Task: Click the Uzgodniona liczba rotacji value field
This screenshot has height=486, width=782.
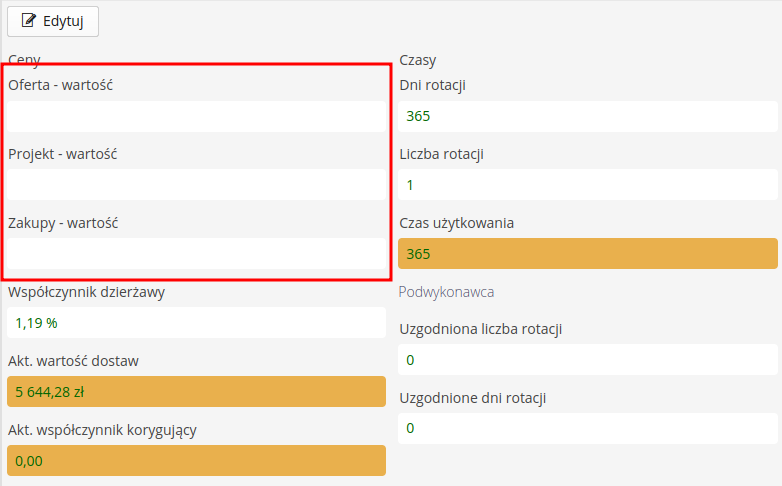Action: pos(587,360)
